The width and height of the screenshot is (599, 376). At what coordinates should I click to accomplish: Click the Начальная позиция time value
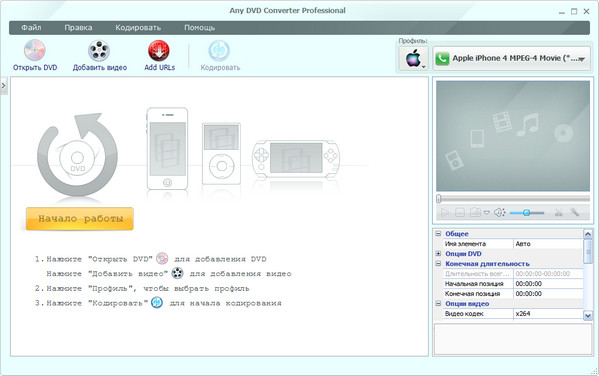pyautogui.click(x=548, y=284)
